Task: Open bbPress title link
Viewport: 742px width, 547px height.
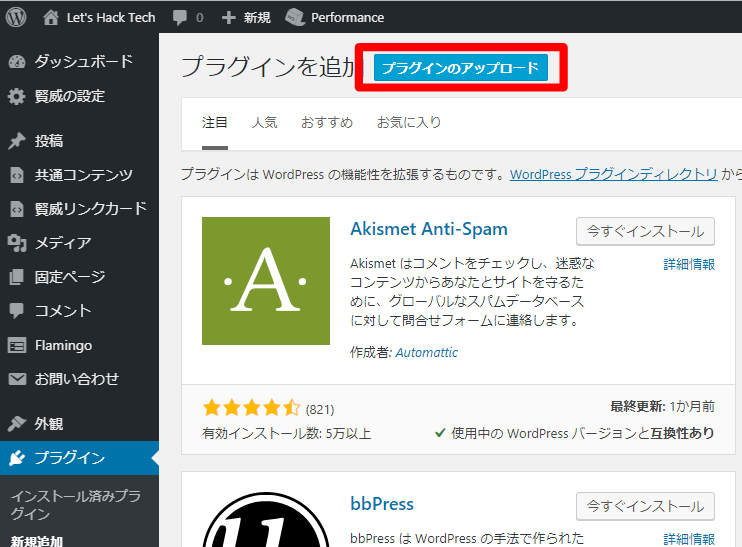Action: (382, 504)
